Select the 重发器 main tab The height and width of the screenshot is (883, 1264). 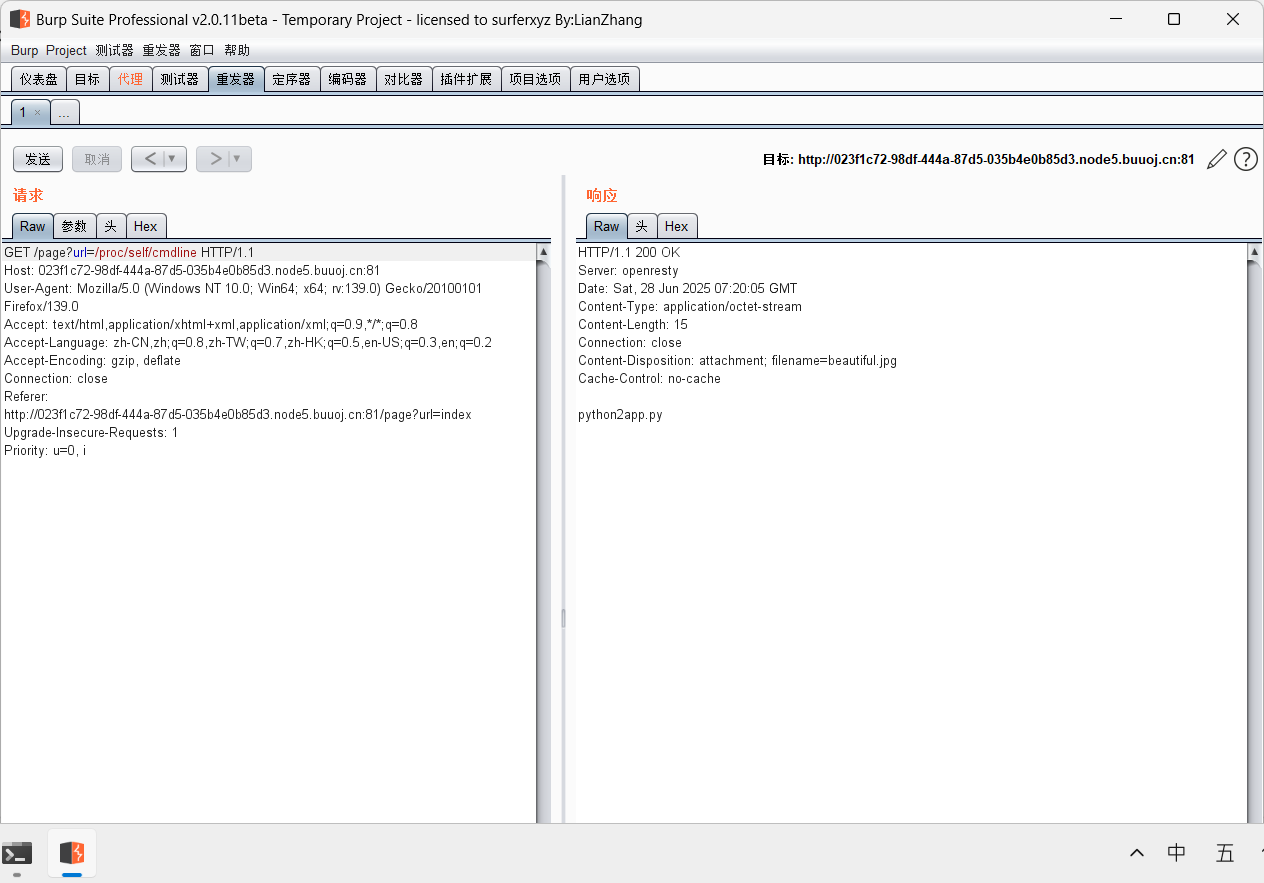236,79
